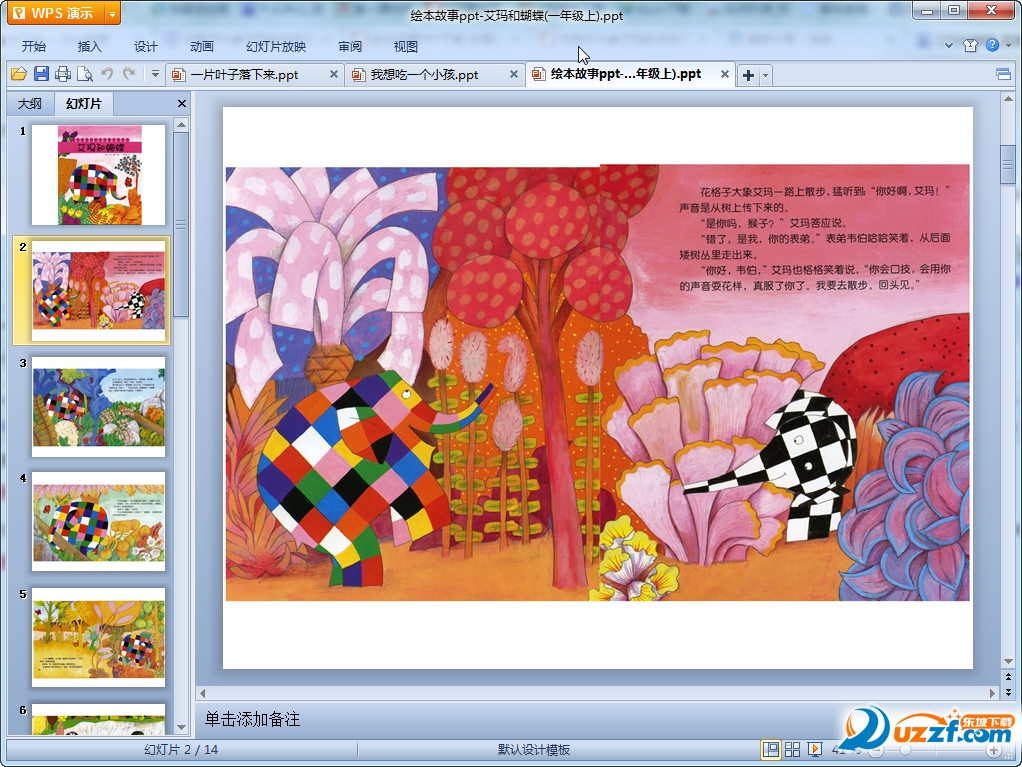This screenshot has width=1022, height=767.
Task: Click the main editor vertical scrollbar thumb
Action: [x=1008, y=163]
